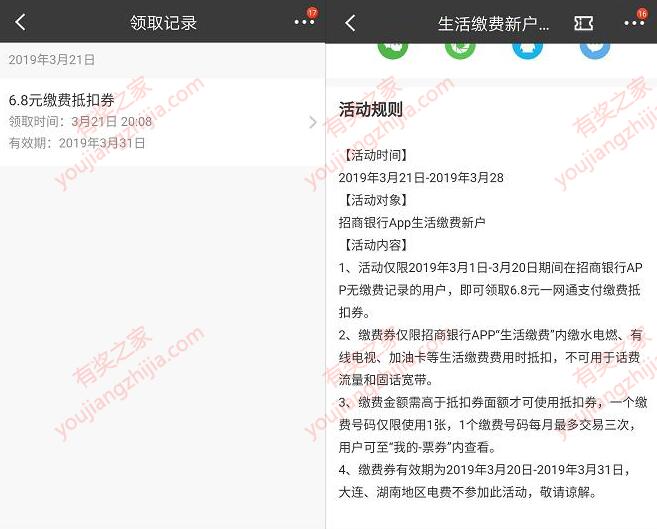The height and width of the screenshot is (529, 657).
Task: Share via the first green WeChat icon
Action: 393,50
